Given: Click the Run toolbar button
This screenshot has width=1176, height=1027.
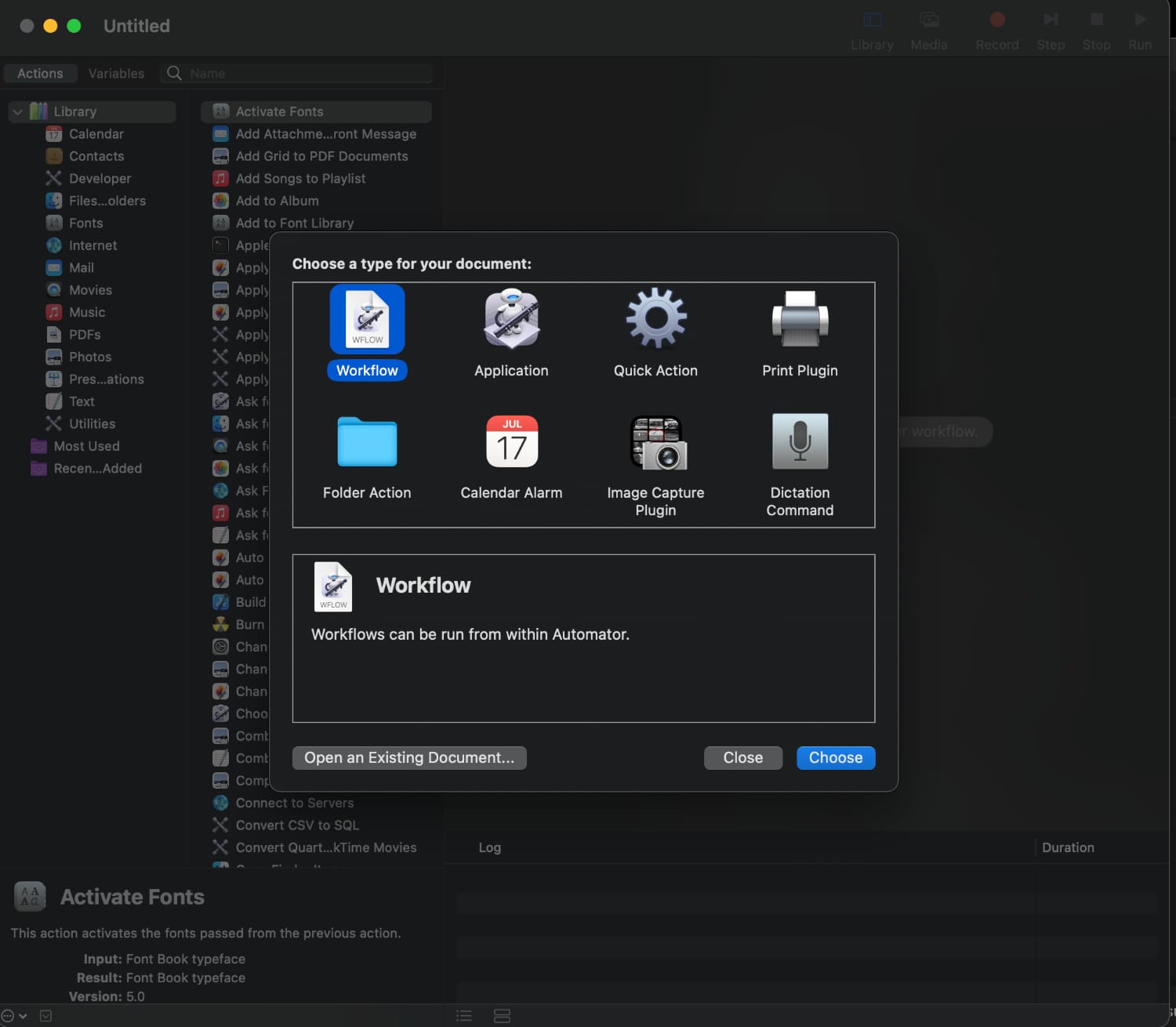Looking at the screenshot, I should click(1140, 30).
